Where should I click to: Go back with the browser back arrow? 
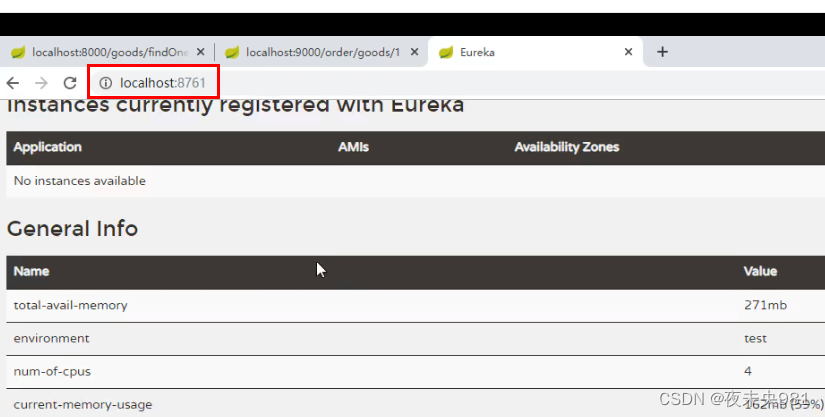tap(13, 83)
